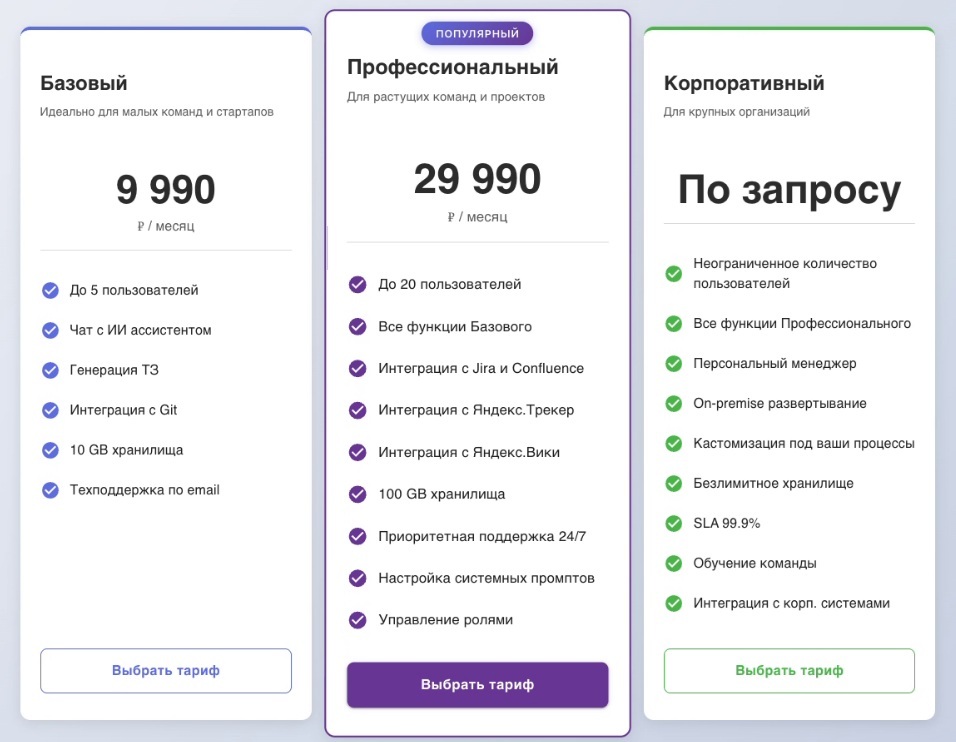Click checkmark icon next to "Интеграция с Git"
Screen dimensions: 956x742
click(x=50, y=410)
